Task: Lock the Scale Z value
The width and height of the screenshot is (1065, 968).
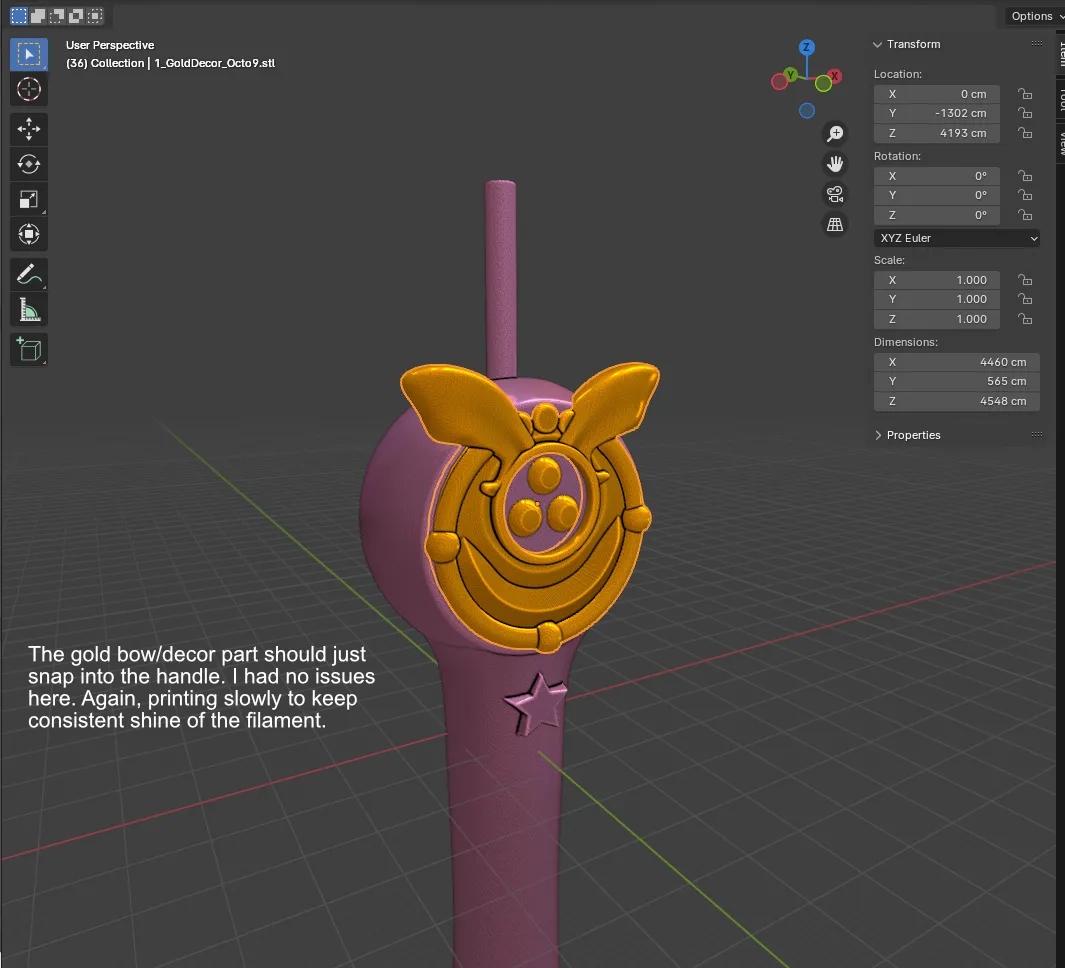Action: [1025, 319]
